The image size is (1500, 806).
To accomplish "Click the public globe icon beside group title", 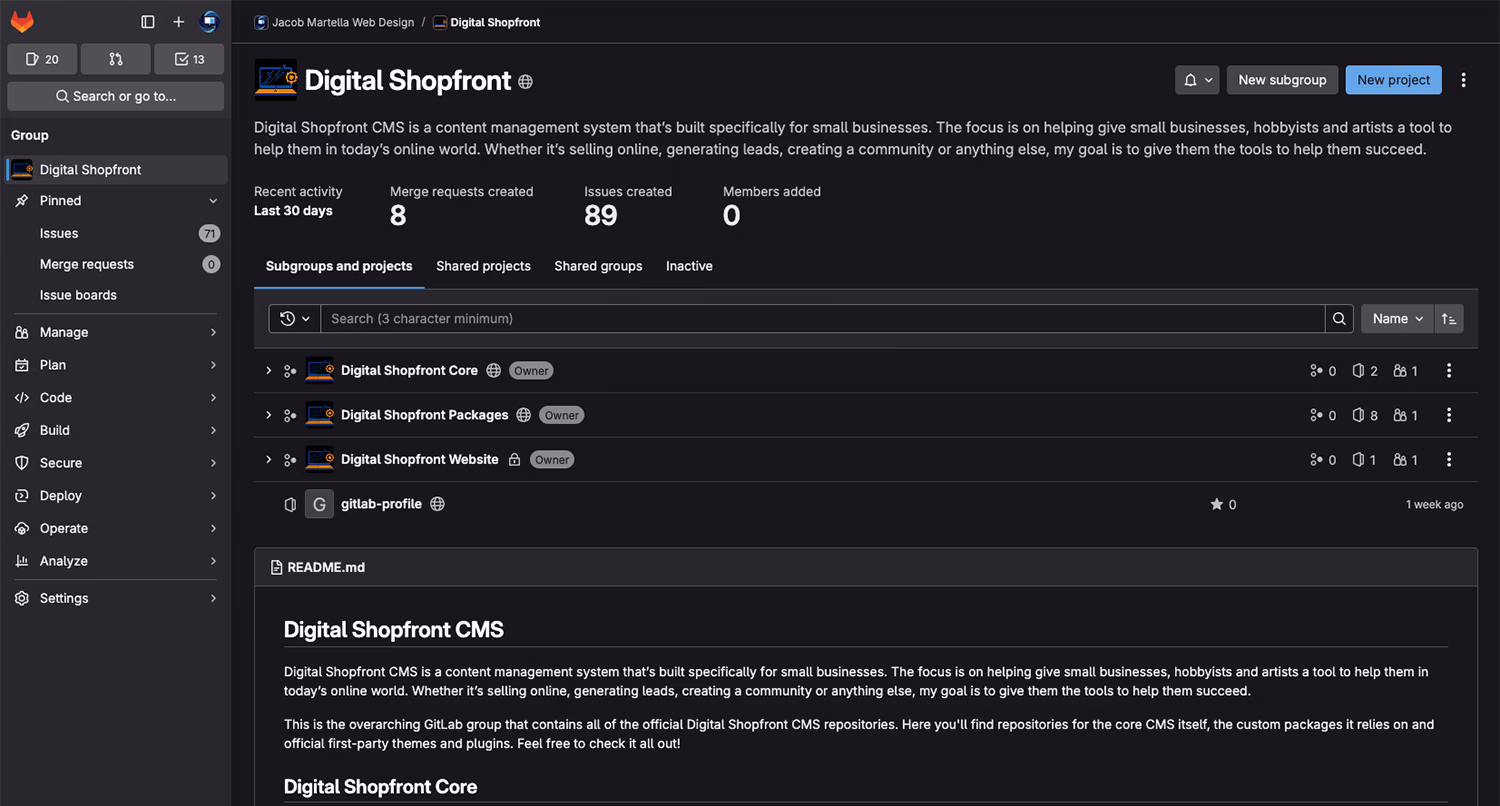I will tap(525, 82).
